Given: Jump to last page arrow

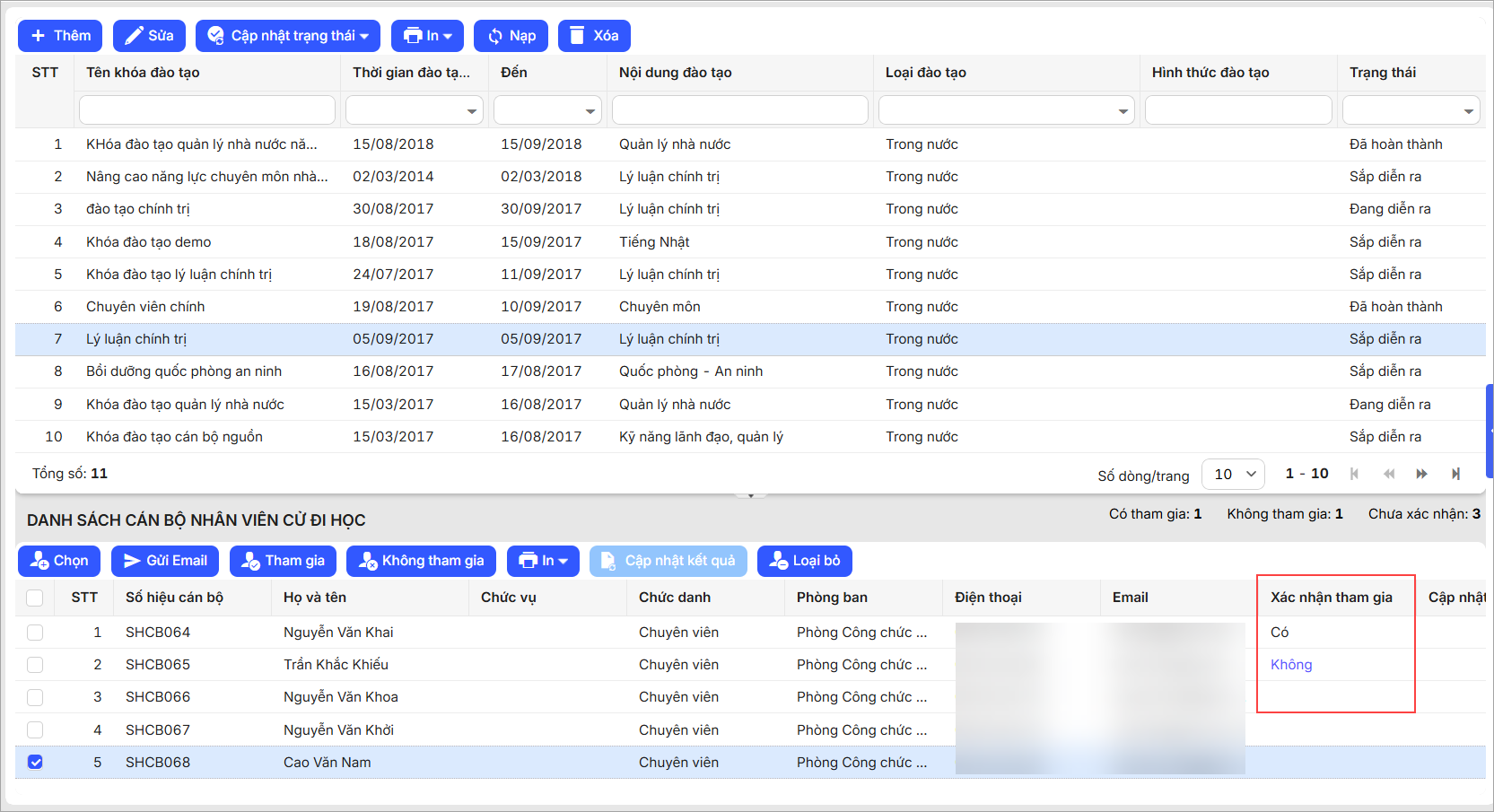Looking at the screenshot, I should pyautogui.click(x=1455, y=474).
